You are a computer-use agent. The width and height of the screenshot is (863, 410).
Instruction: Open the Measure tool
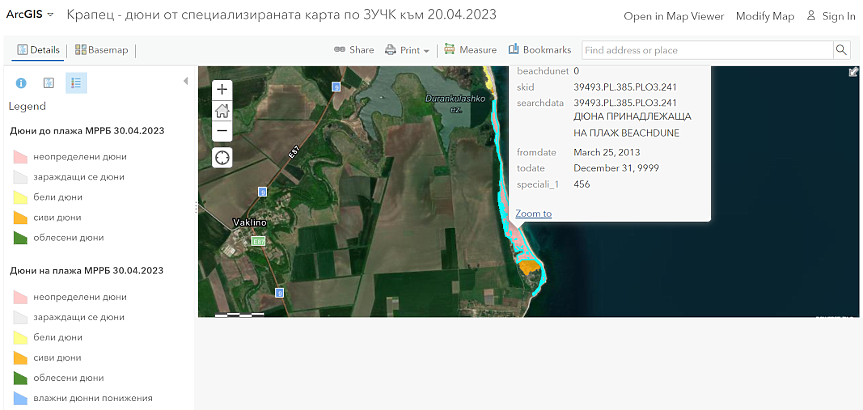tap(470, 50)
